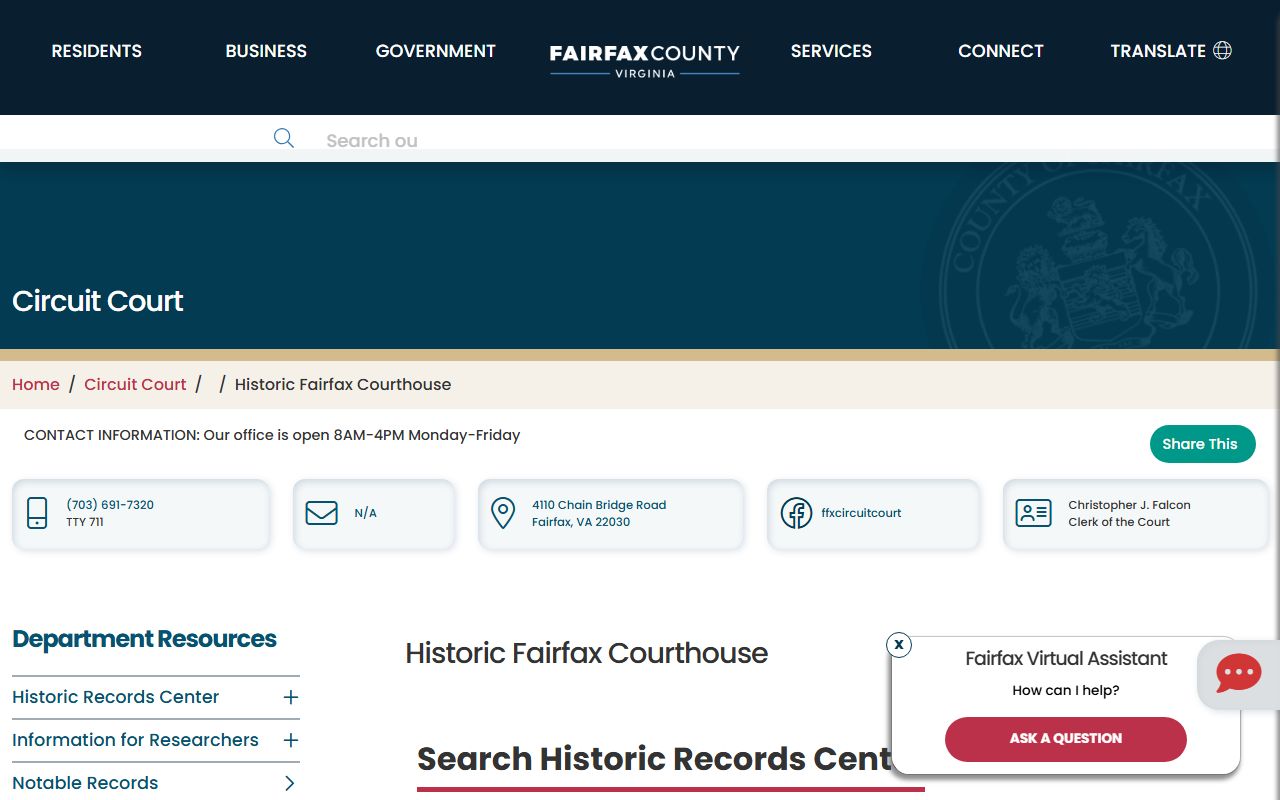
Task: Click the envelope email icon
Action: 321,513
